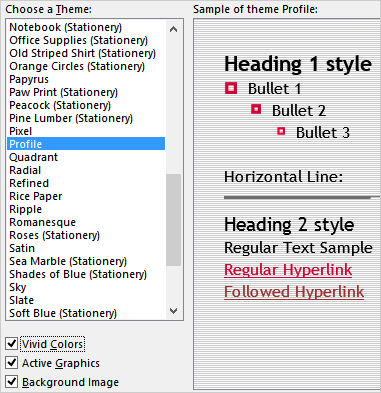Click the Heading 1 style sample text
The image size is (381, 393).
click(298, 64)
